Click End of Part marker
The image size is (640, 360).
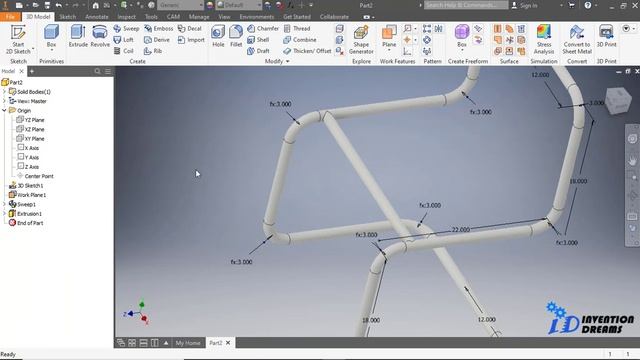click(26, 223)
